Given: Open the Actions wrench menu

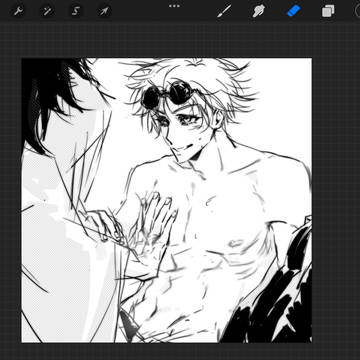Looking at the screenshot, I should 19,11.
